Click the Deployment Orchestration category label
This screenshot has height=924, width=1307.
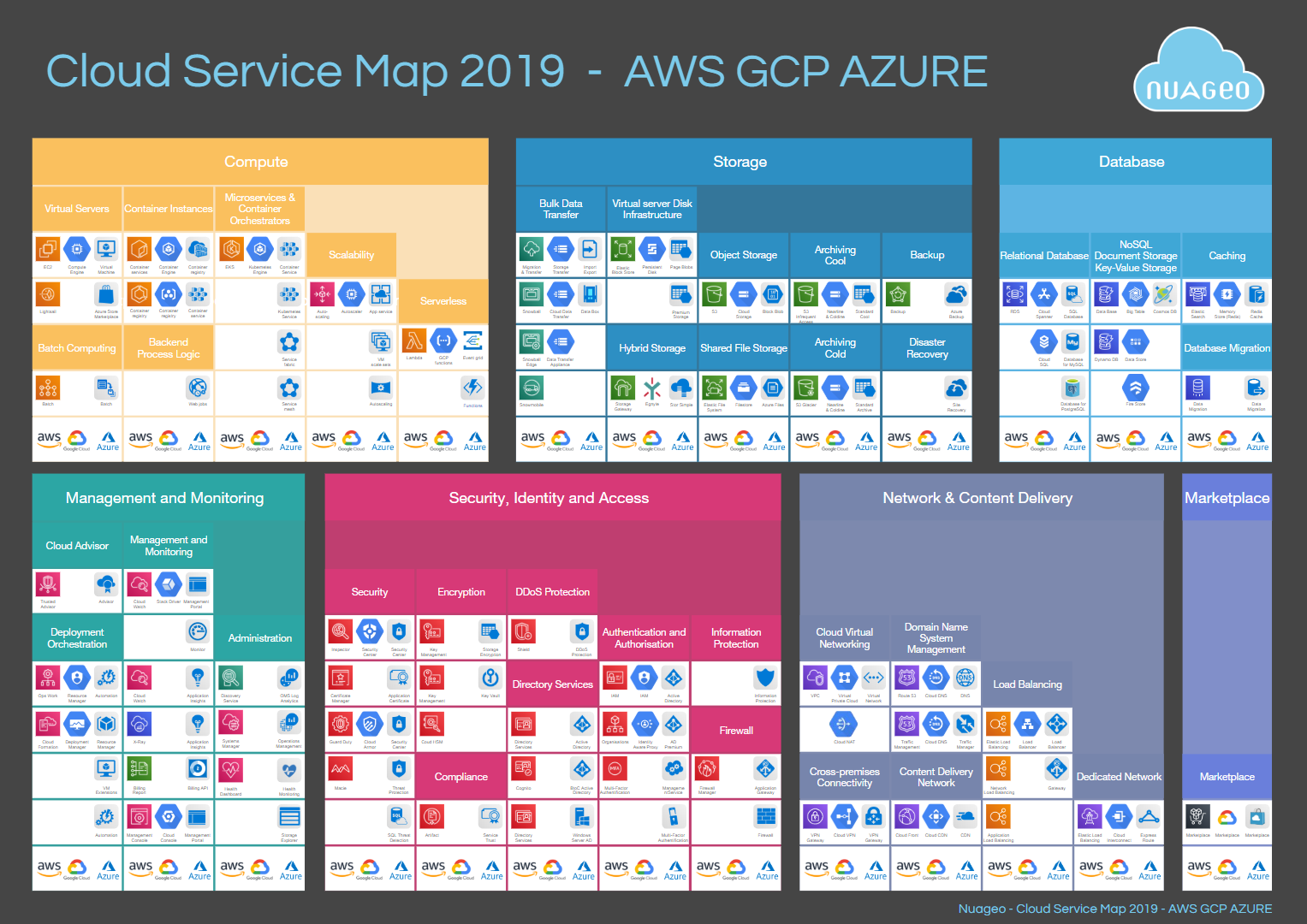point(77,638)
